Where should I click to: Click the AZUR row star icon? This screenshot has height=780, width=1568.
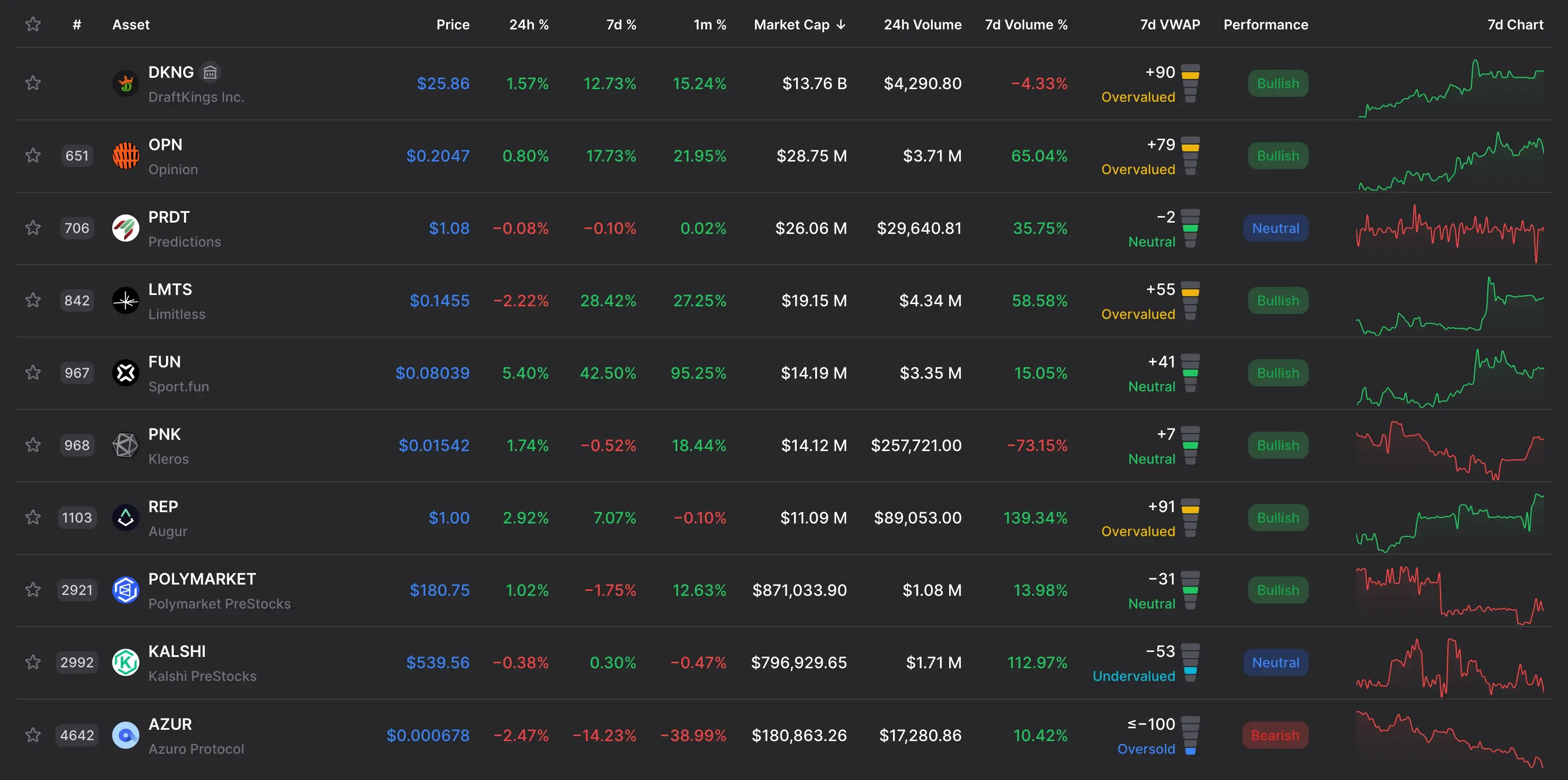tap(33, 735)
